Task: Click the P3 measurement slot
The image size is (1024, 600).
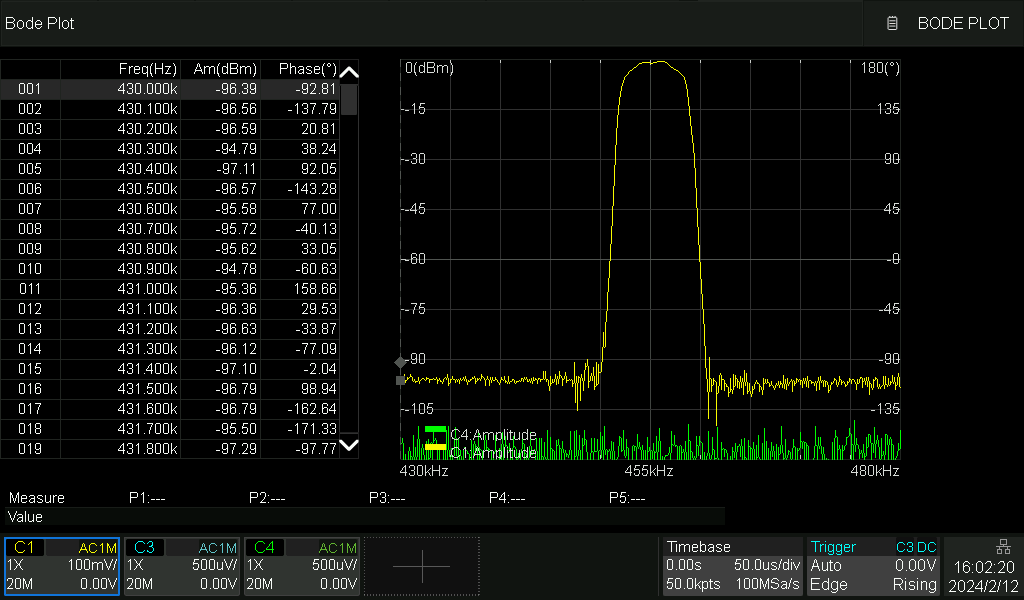Action: 387,498
